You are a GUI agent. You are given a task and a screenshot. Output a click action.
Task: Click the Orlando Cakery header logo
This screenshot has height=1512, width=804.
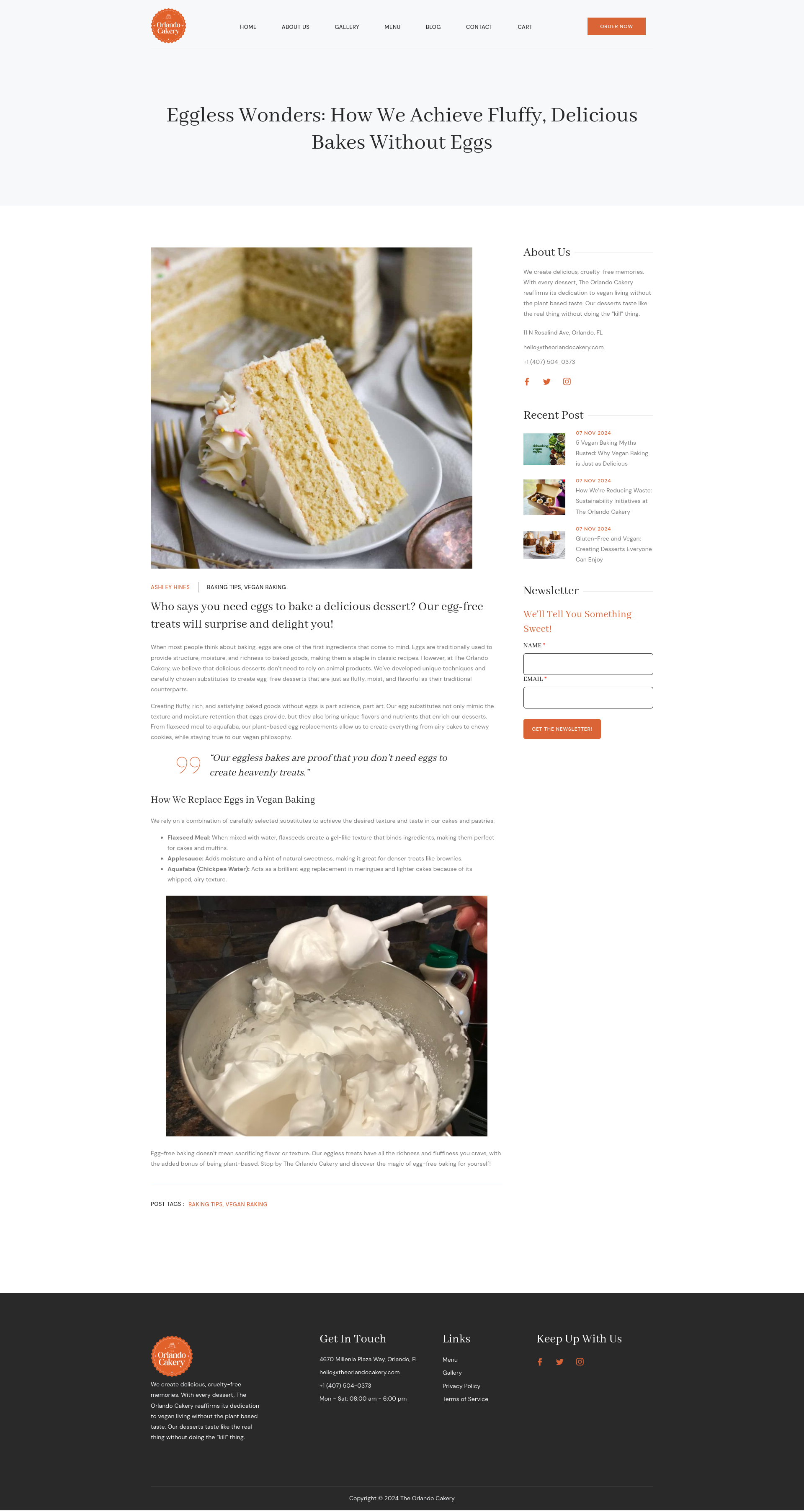tap(168, 26)
